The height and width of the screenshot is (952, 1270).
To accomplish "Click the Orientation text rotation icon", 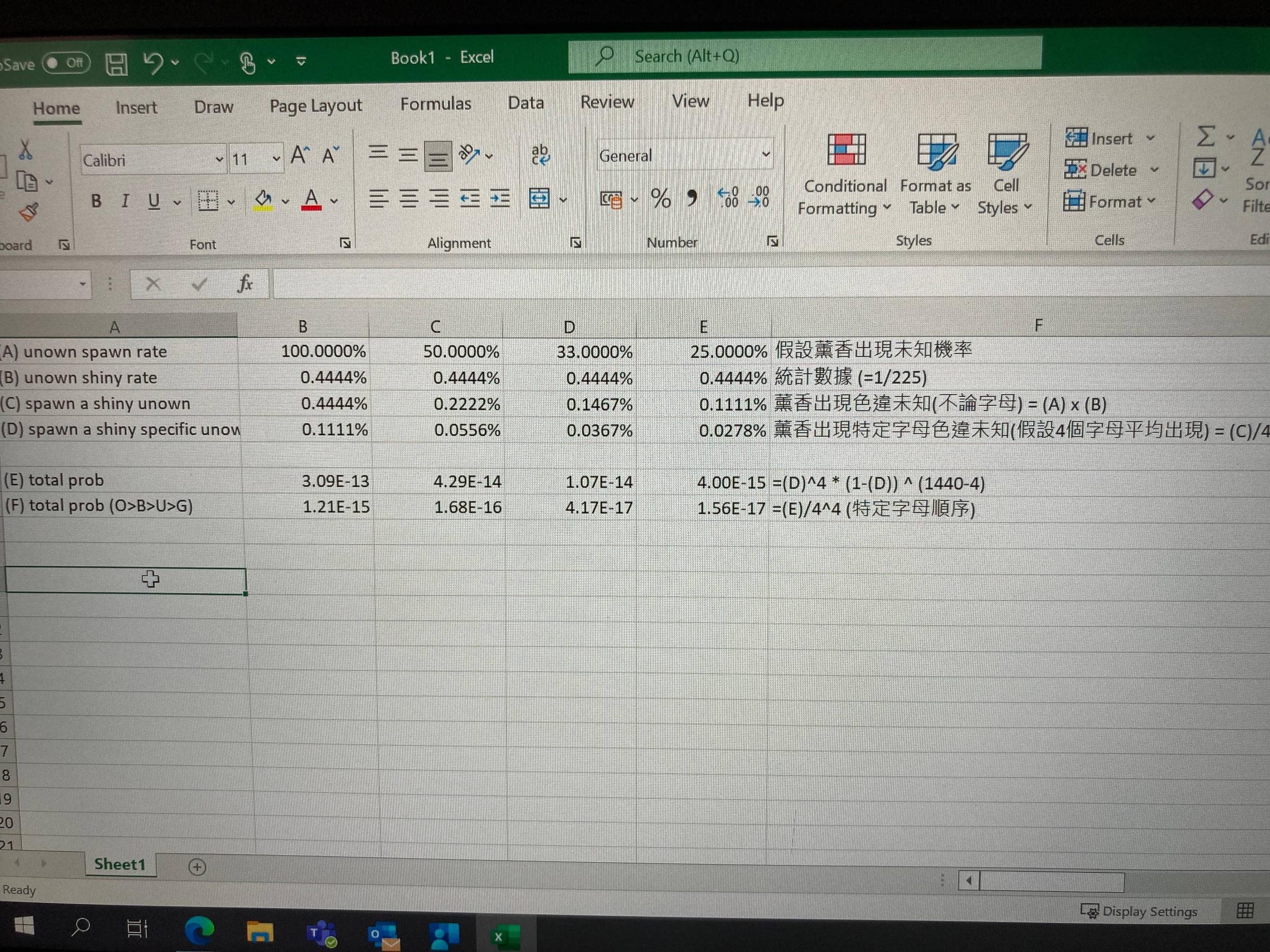I will click(x=469, y=154).
